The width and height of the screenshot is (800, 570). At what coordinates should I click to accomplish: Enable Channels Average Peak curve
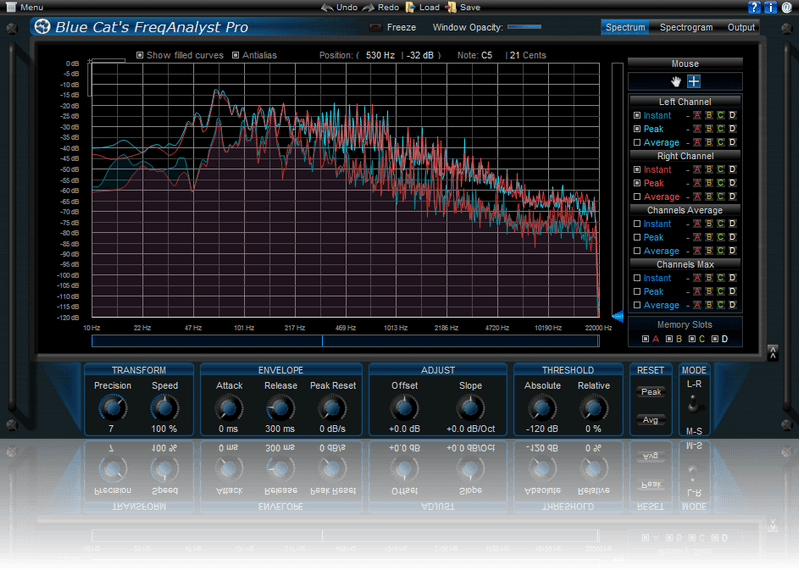pos(637,237)
